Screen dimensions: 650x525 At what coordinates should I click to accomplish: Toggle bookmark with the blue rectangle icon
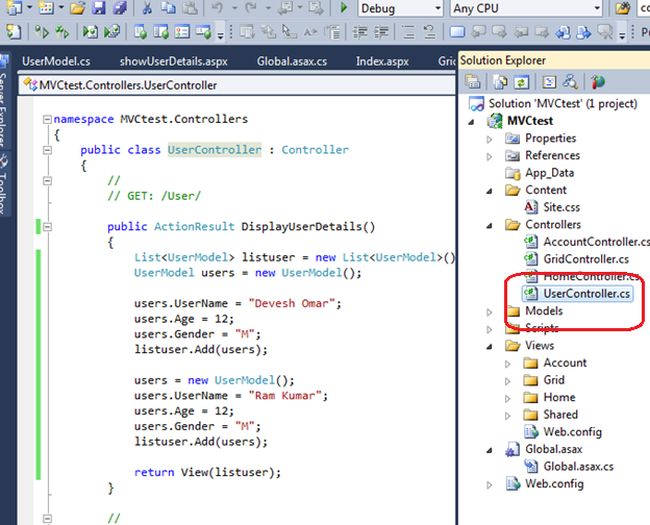pos(457,32)
